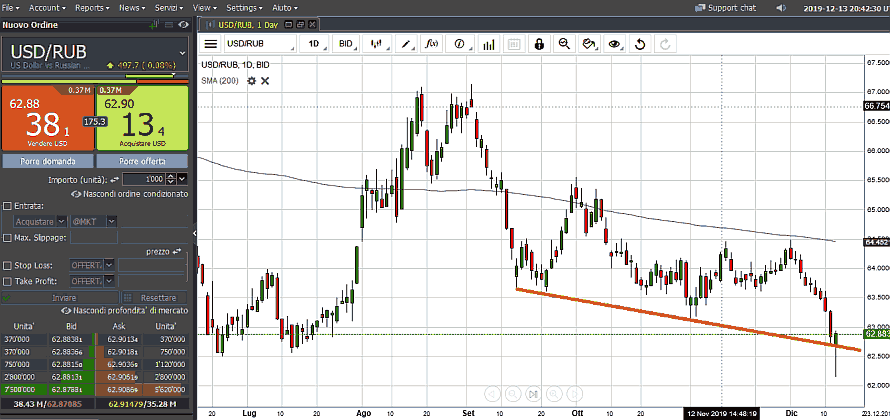890x420 pixels.
Task: Open the 1D timeframe dropdown
Action: [317, 44]
